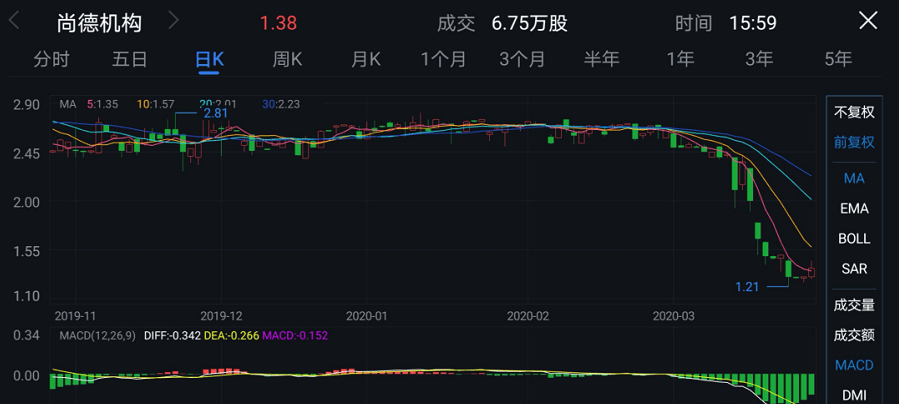
Task: Select 前复权 forward-adjusted price option
Action: click(854, 142)
